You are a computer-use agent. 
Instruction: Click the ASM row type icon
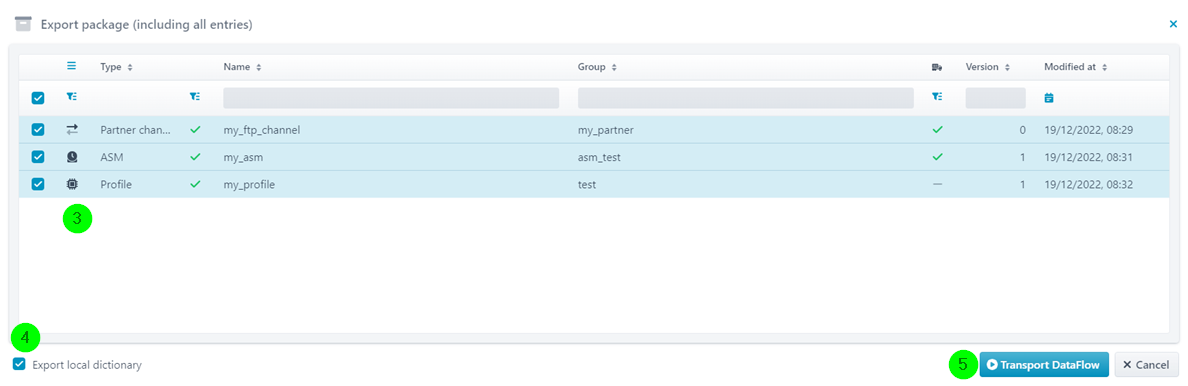[x=72, y=157]
